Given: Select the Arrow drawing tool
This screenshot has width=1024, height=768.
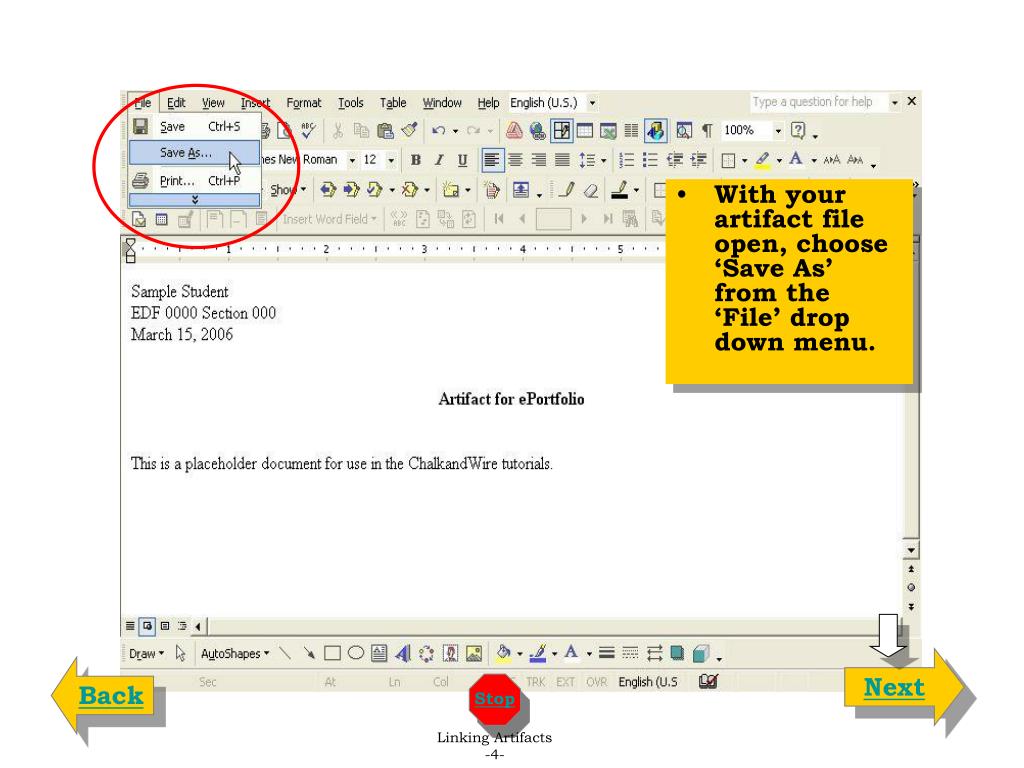Looking at the screenshot, I should coord(308,653).
